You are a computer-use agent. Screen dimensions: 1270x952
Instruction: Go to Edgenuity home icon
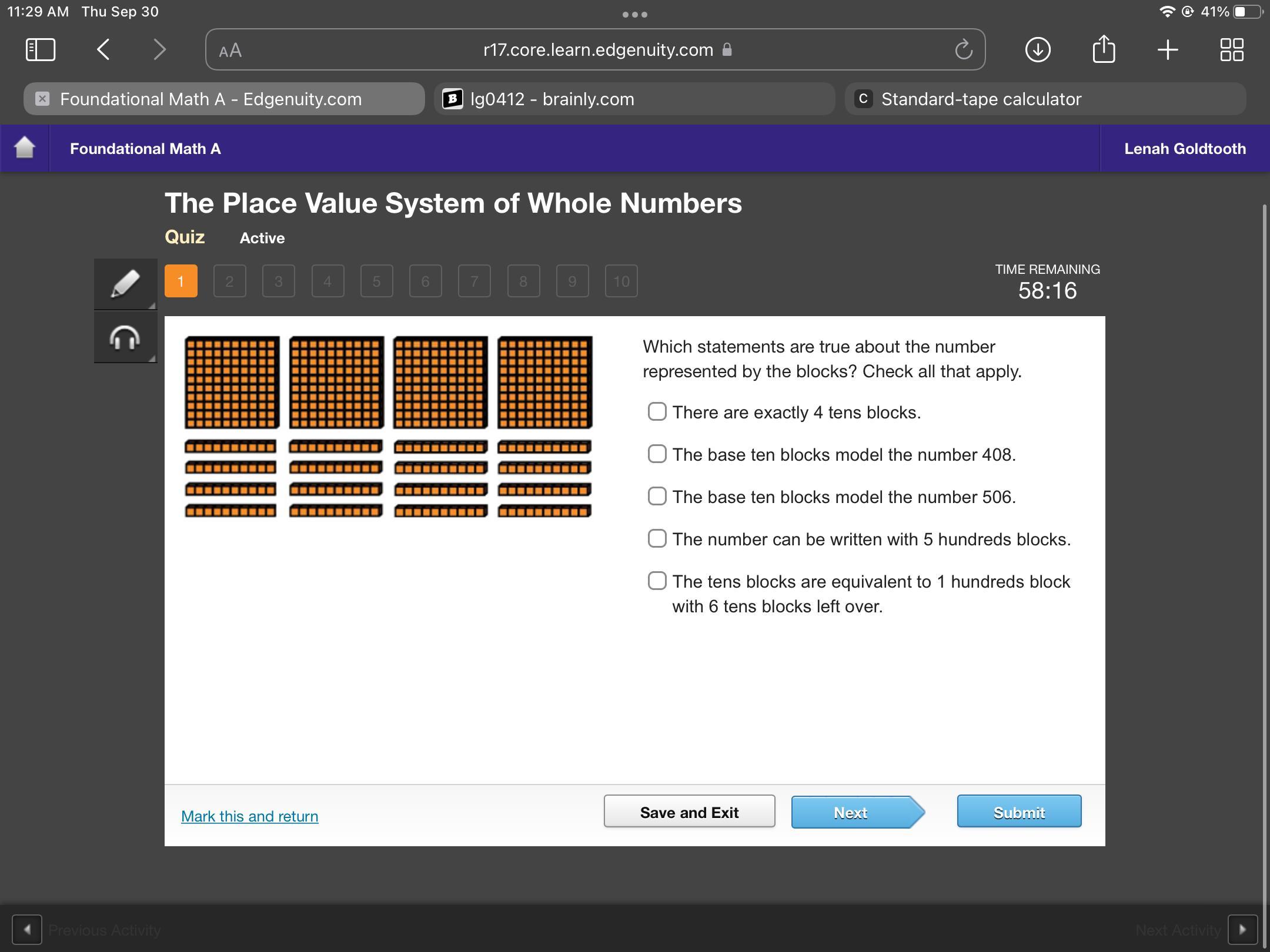[x=25, y=148]
